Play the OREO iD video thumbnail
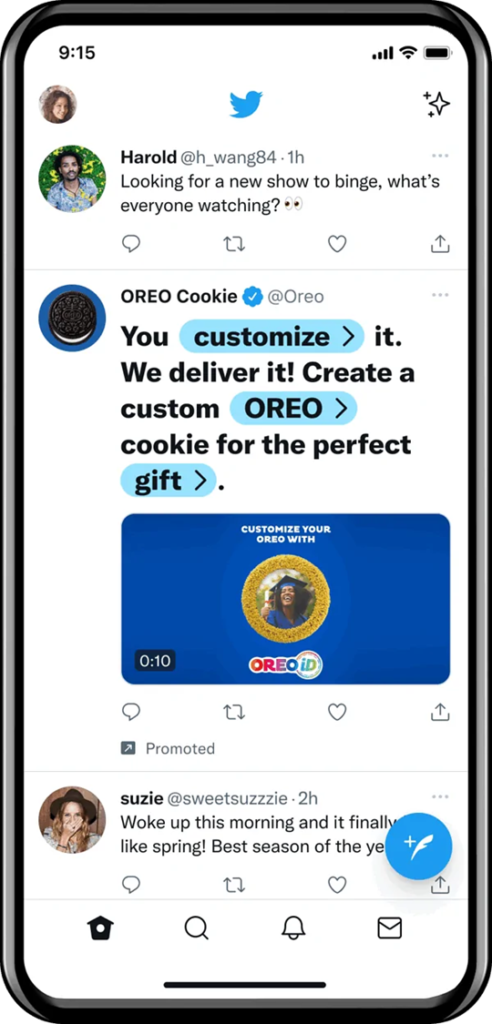Screen dimensions: 492x1024 286,599
